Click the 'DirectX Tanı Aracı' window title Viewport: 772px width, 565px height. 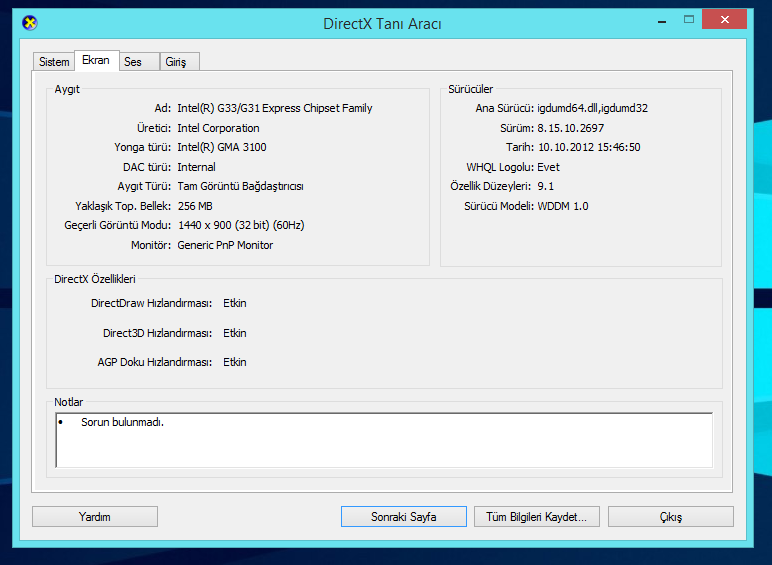(x=382, y=24)
